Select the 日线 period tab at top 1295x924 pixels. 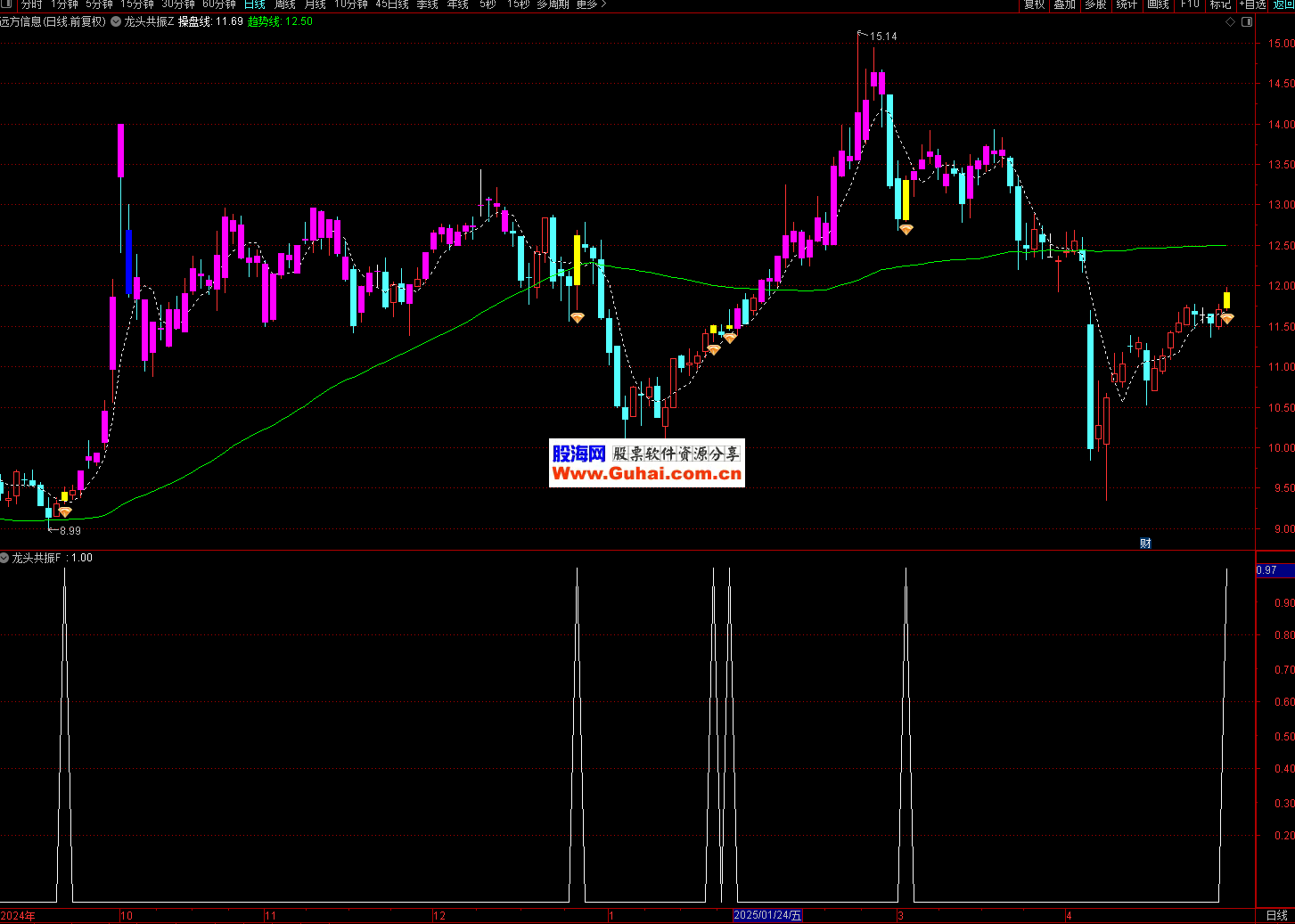coord(255,4)
